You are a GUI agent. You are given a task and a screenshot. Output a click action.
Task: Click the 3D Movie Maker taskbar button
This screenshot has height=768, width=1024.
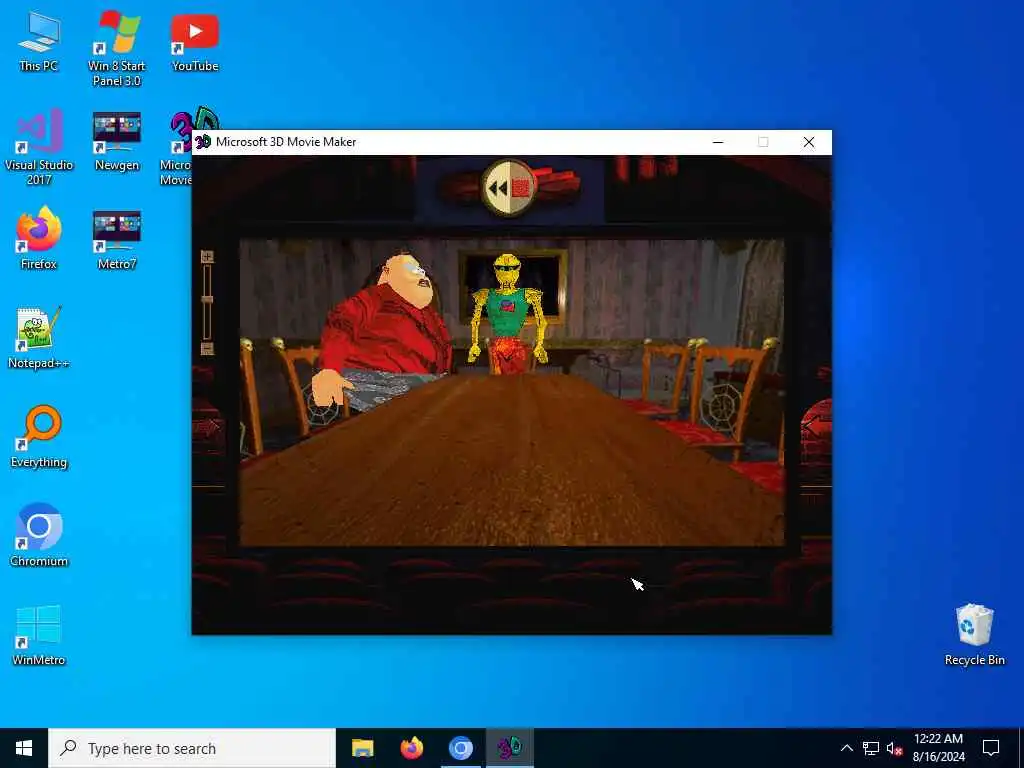coord(509,748)
